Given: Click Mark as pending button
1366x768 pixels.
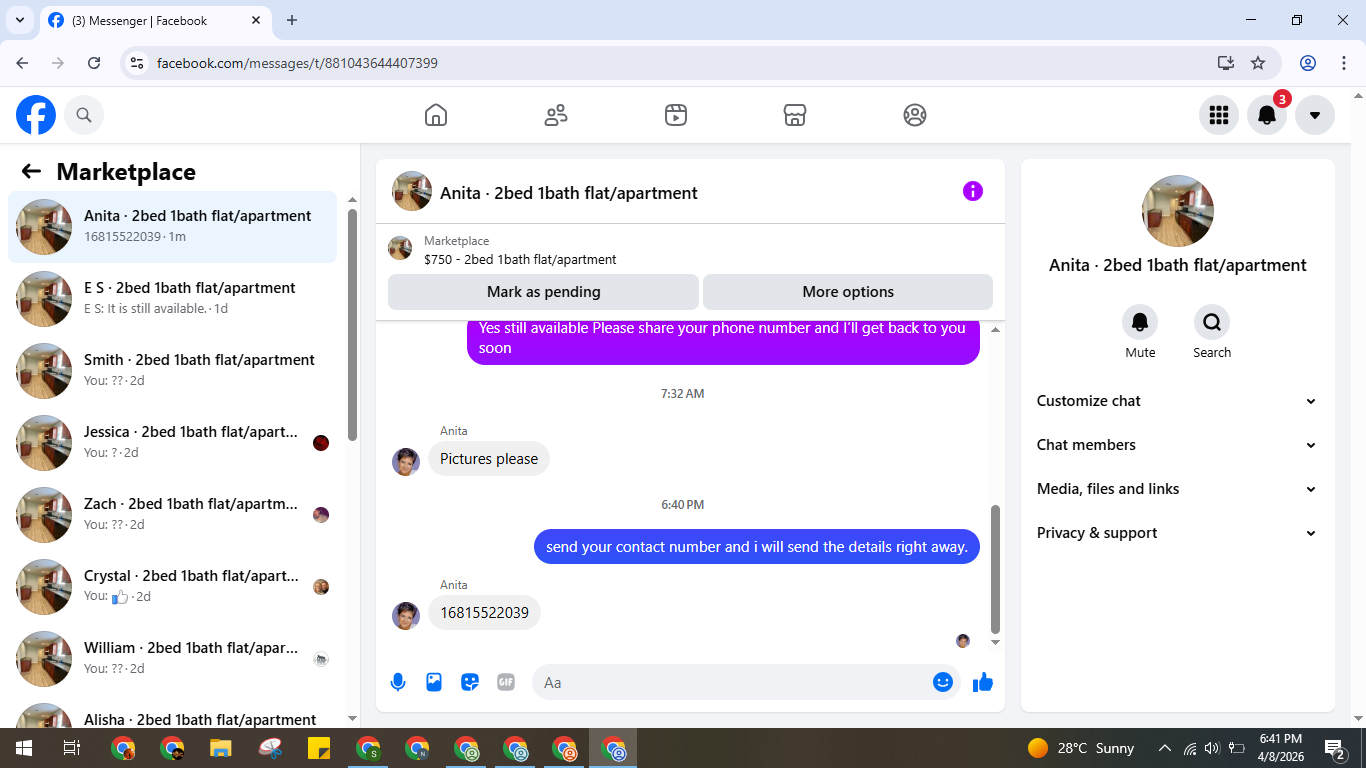Looking at the screenshot, I should 543,292.
